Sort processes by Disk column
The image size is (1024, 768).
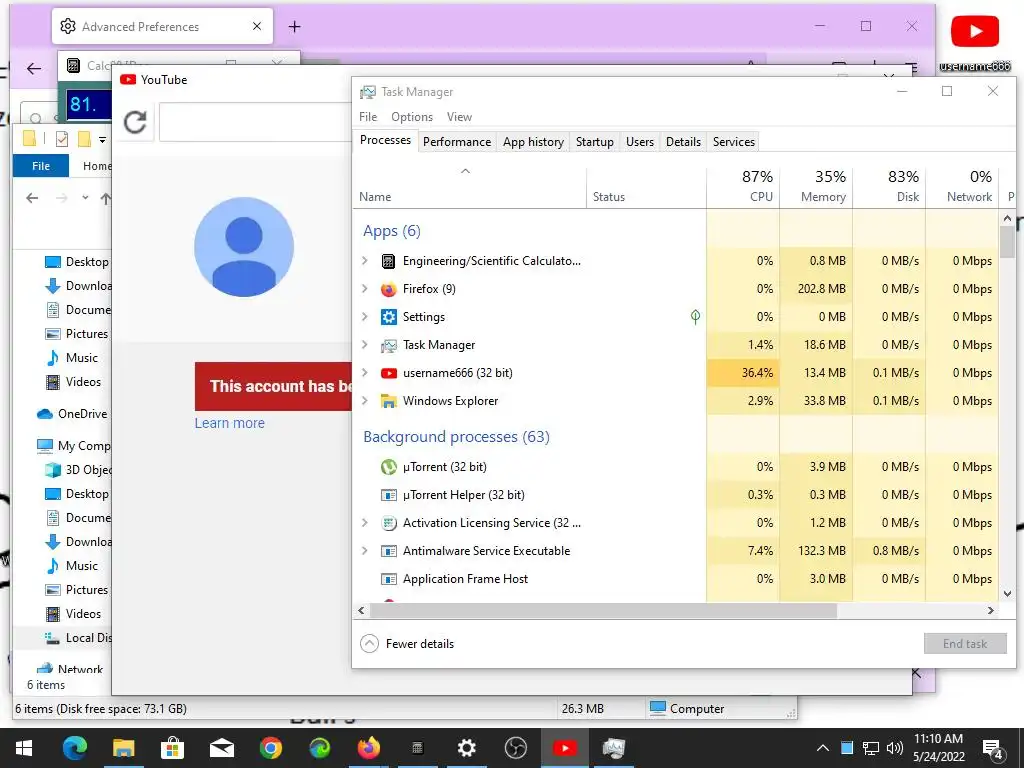[x=889, y=186]
